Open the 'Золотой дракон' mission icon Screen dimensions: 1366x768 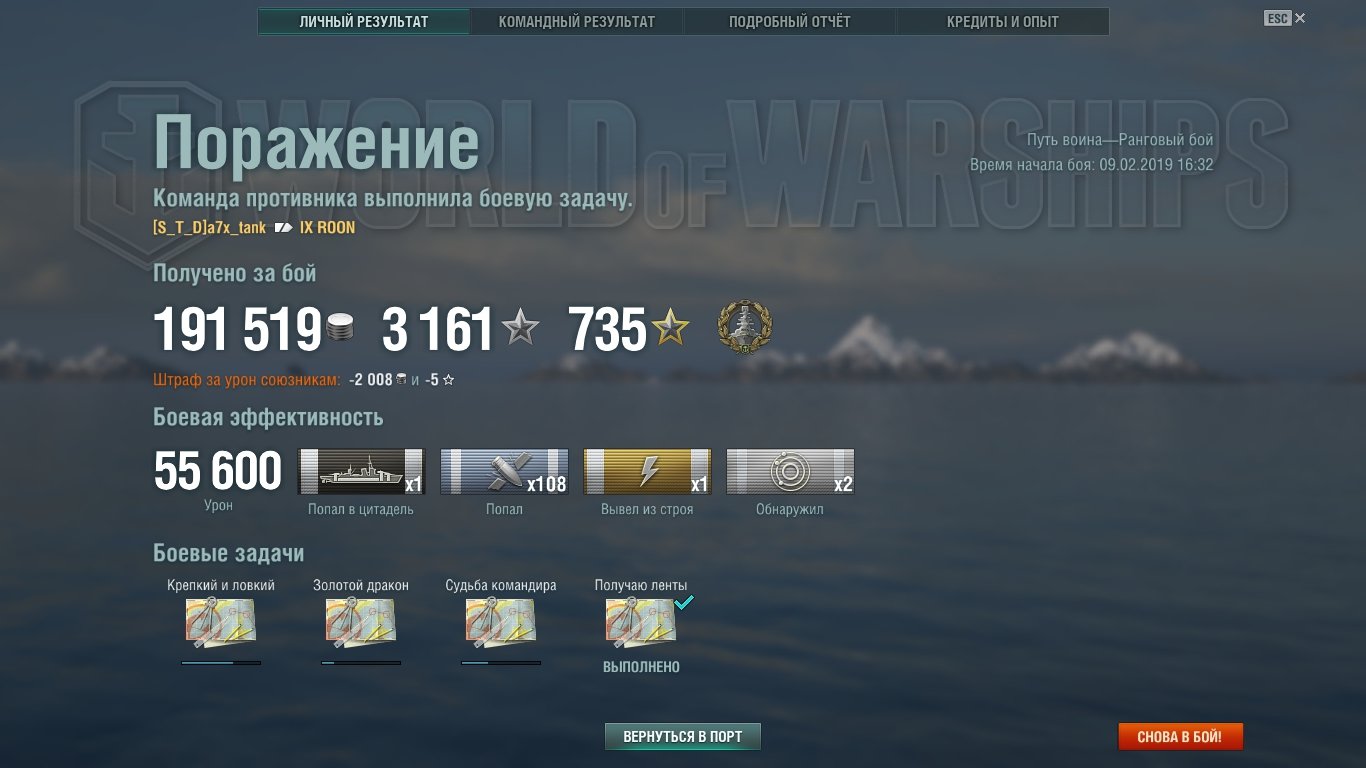coord(361,622)
